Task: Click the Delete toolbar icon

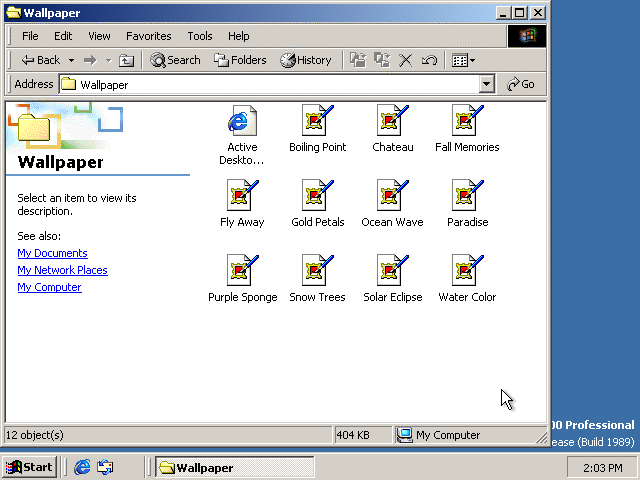Action: tap(405, 60)
